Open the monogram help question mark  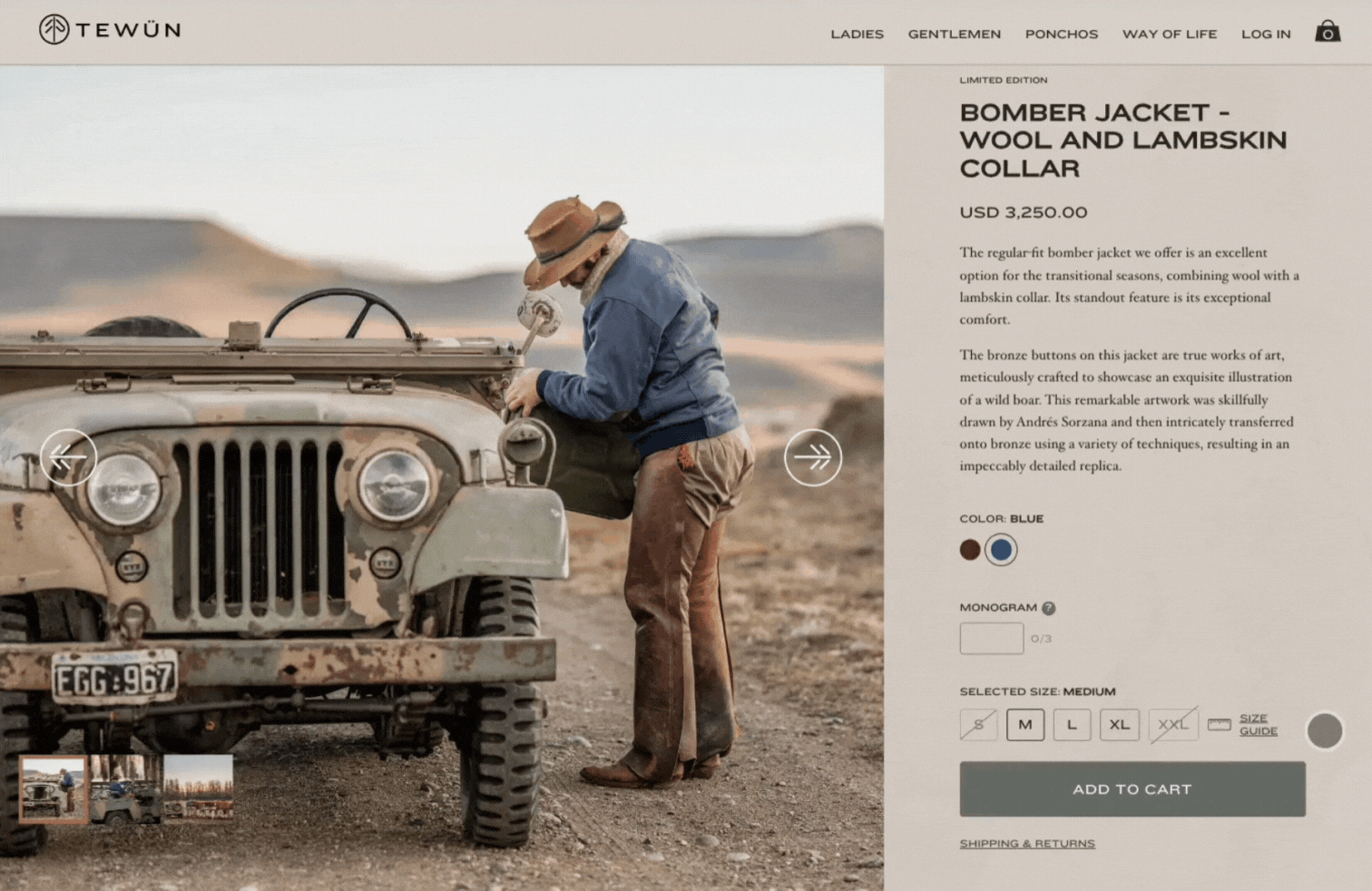coord(1048,608)
